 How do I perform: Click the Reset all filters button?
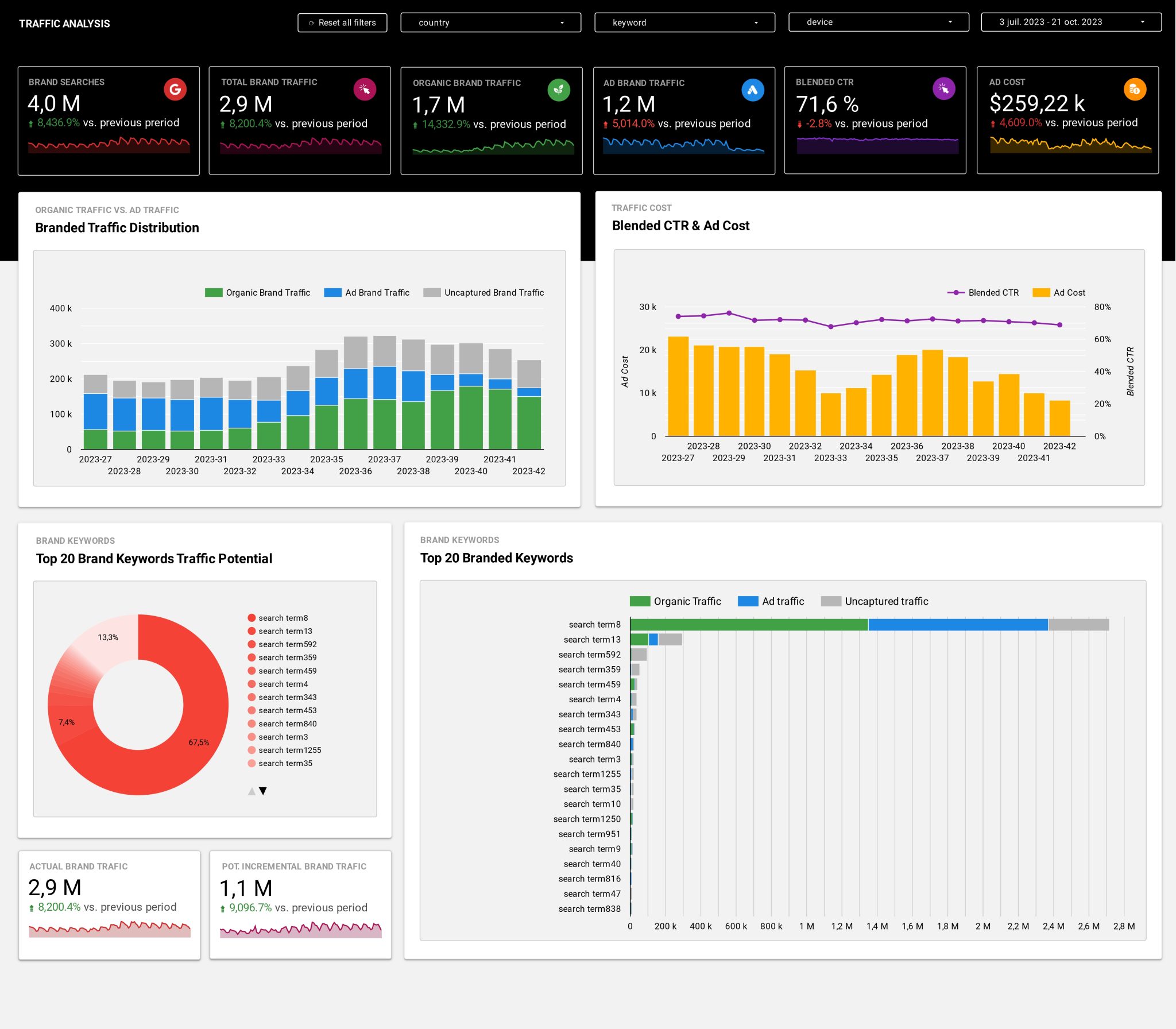342,23
